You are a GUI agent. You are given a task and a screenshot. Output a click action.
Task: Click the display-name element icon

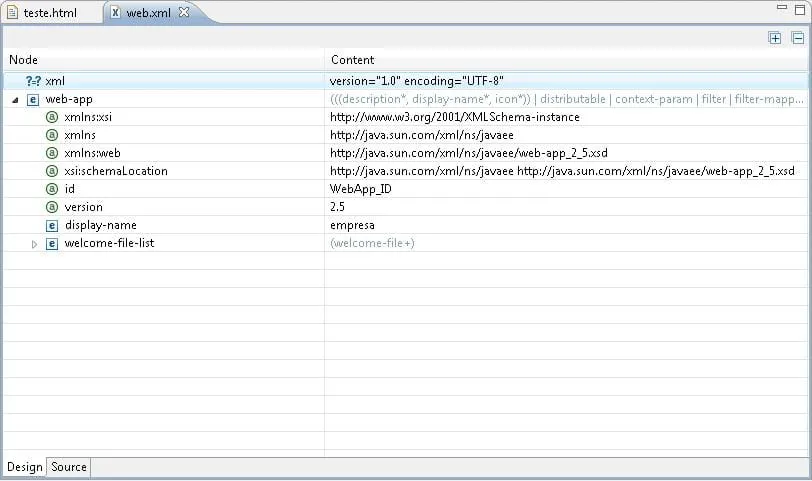pyautogui.click(x=52, y=225)
